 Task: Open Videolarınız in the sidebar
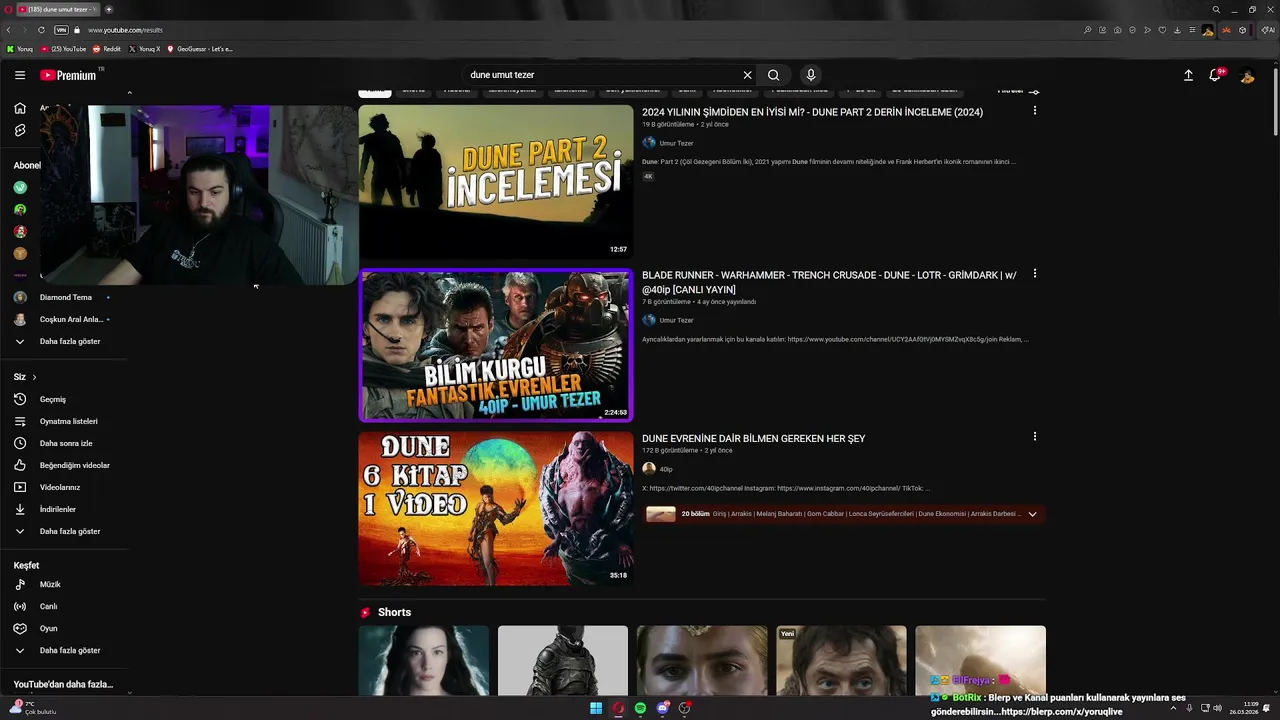point(60,487)
